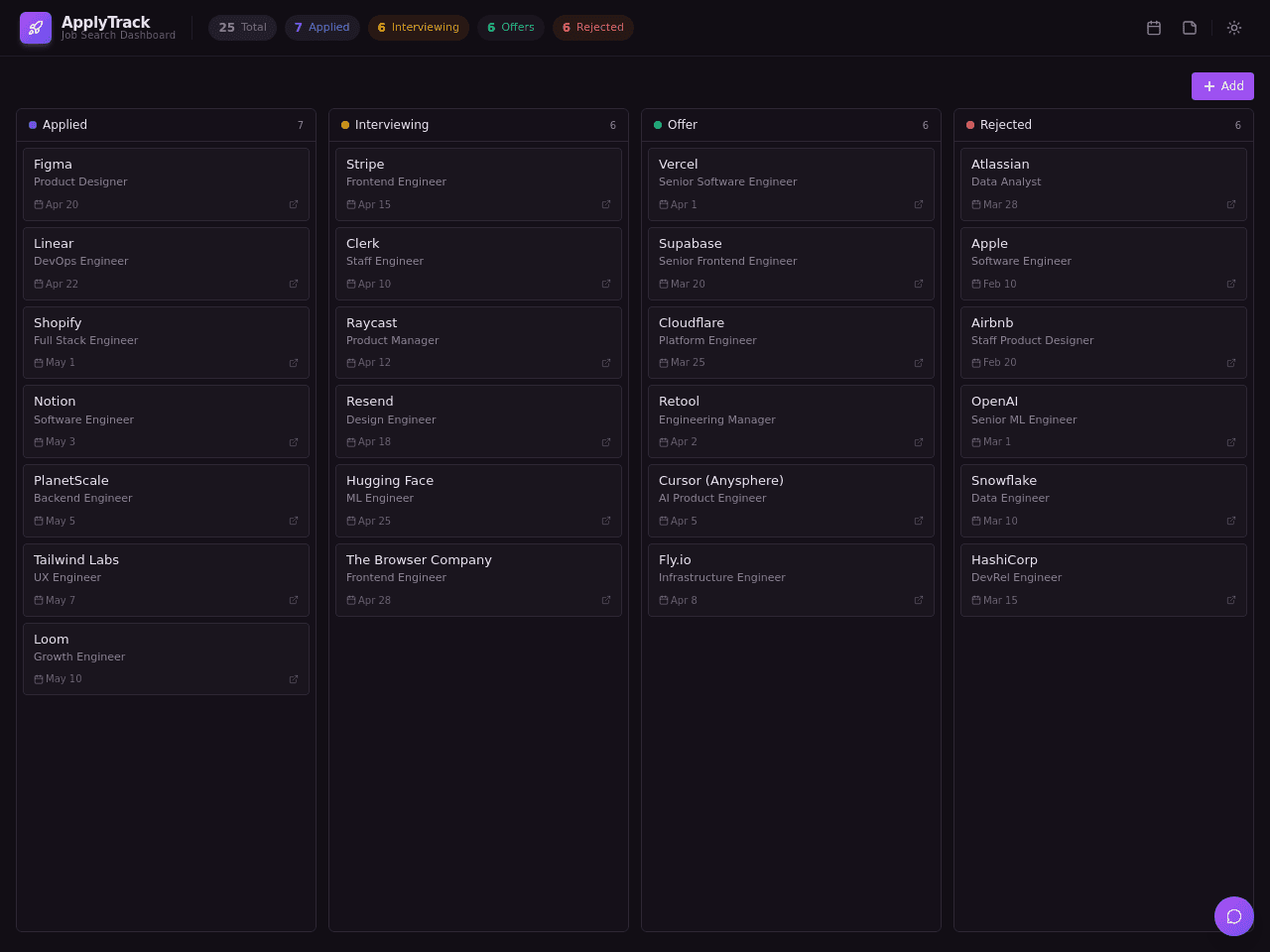This screenshot has width=1270, height=952.
Task: Click the Vercel company name
Action: pyautogui.click(x=679, y=165)
